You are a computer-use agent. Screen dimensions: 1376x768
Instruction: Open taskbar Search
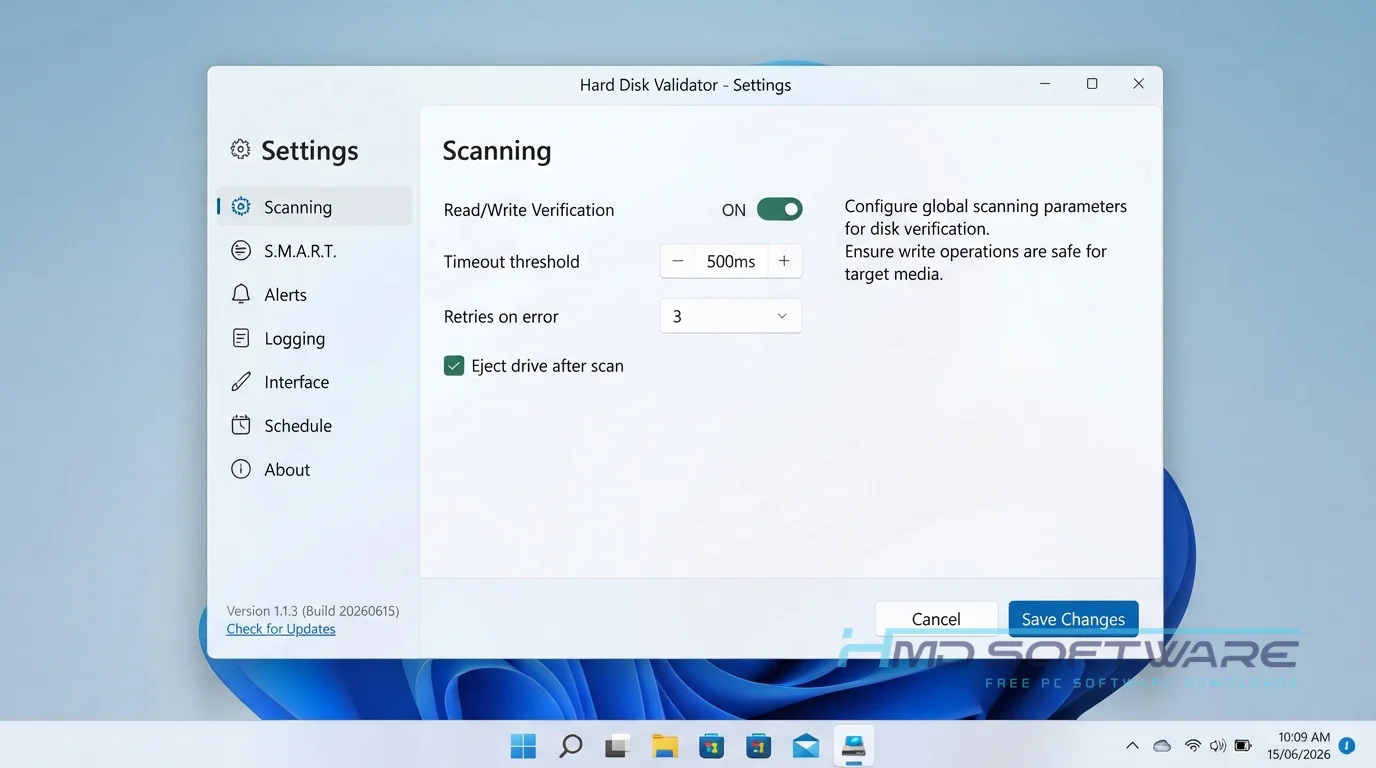tap(570, 746)
